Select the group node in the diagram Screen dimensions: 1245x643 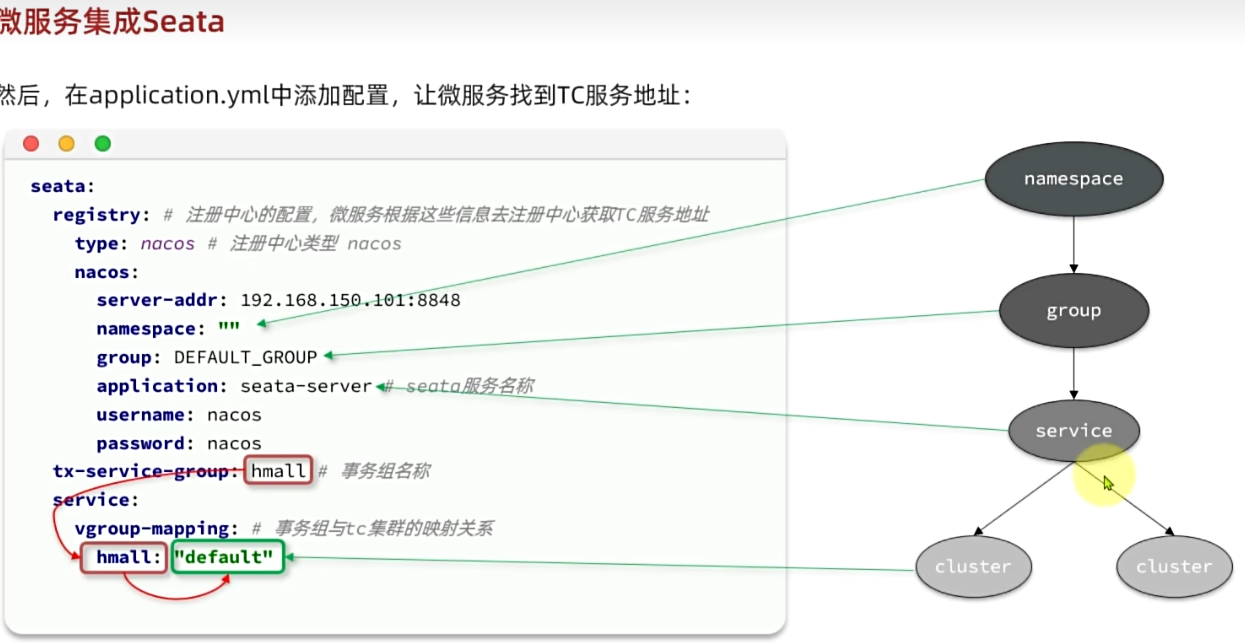(1073, 311)
